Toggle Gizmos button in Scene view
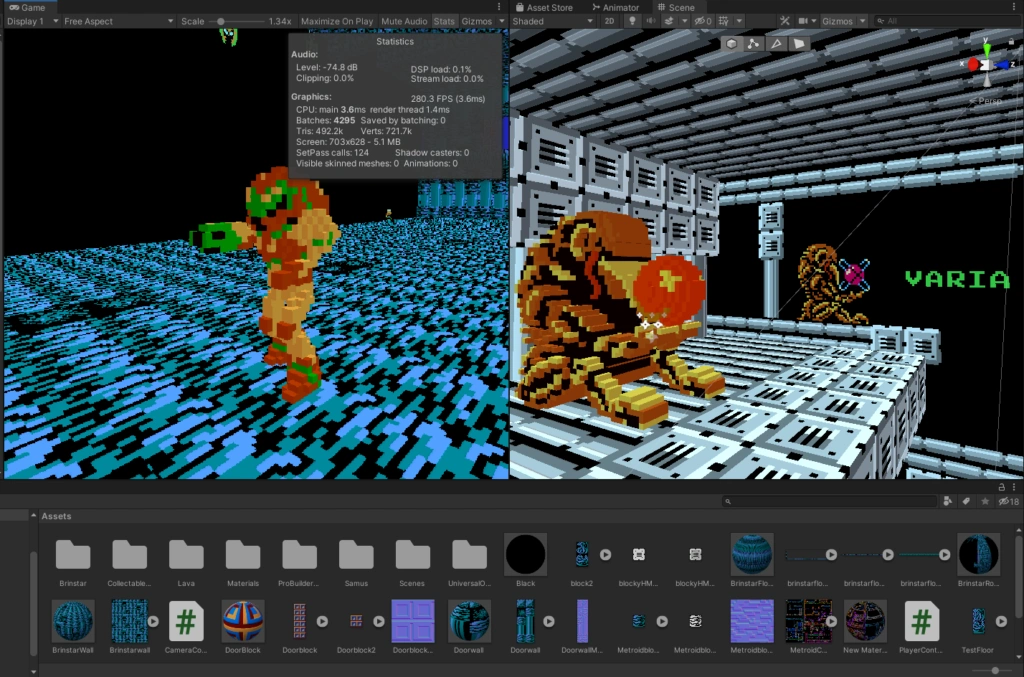 837,21
